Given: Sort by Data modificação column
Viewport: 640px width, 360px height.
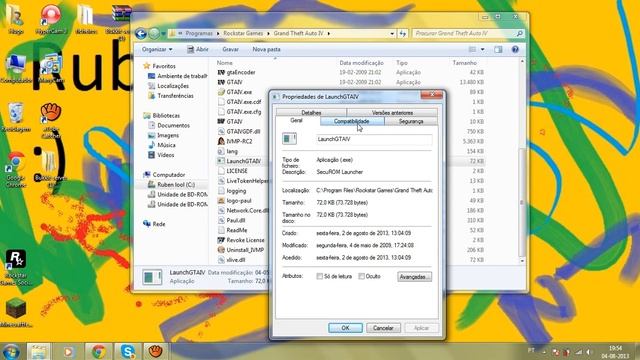Looking at the screenshot, I should (361, 63).
